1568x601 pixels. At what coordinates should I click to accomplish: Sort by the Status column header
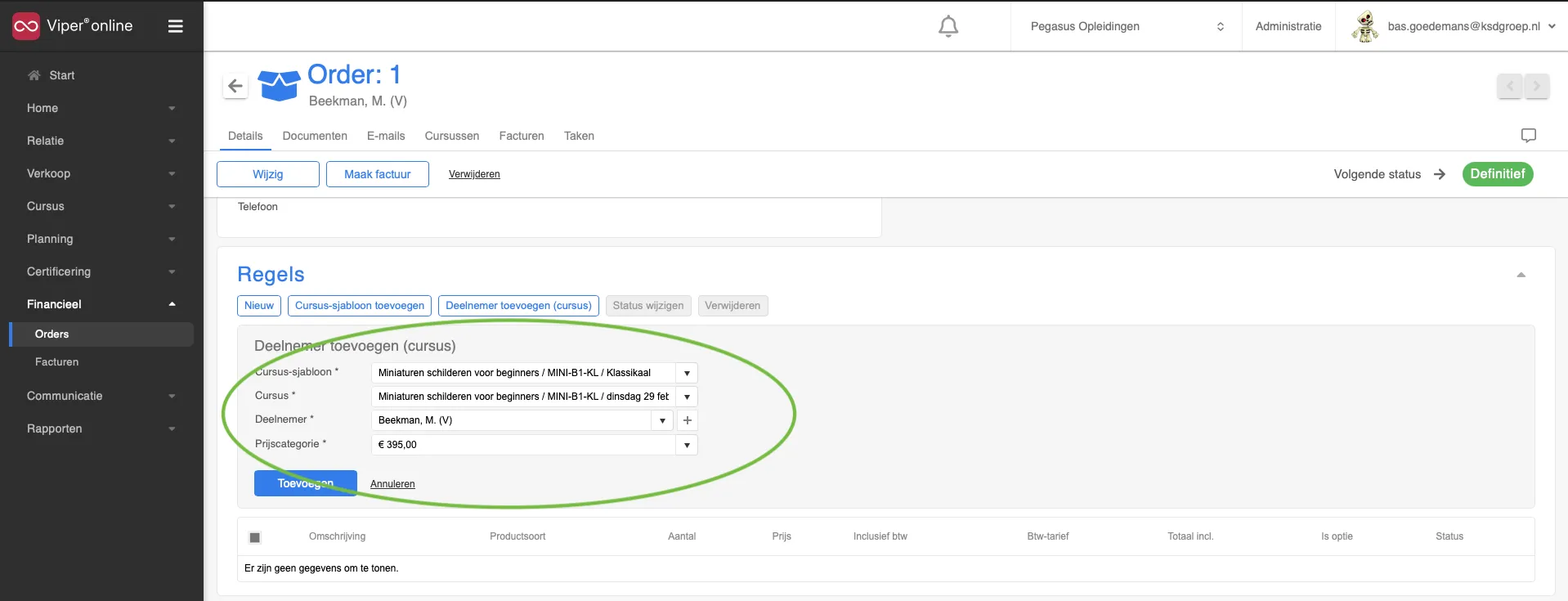[1449, 536]
